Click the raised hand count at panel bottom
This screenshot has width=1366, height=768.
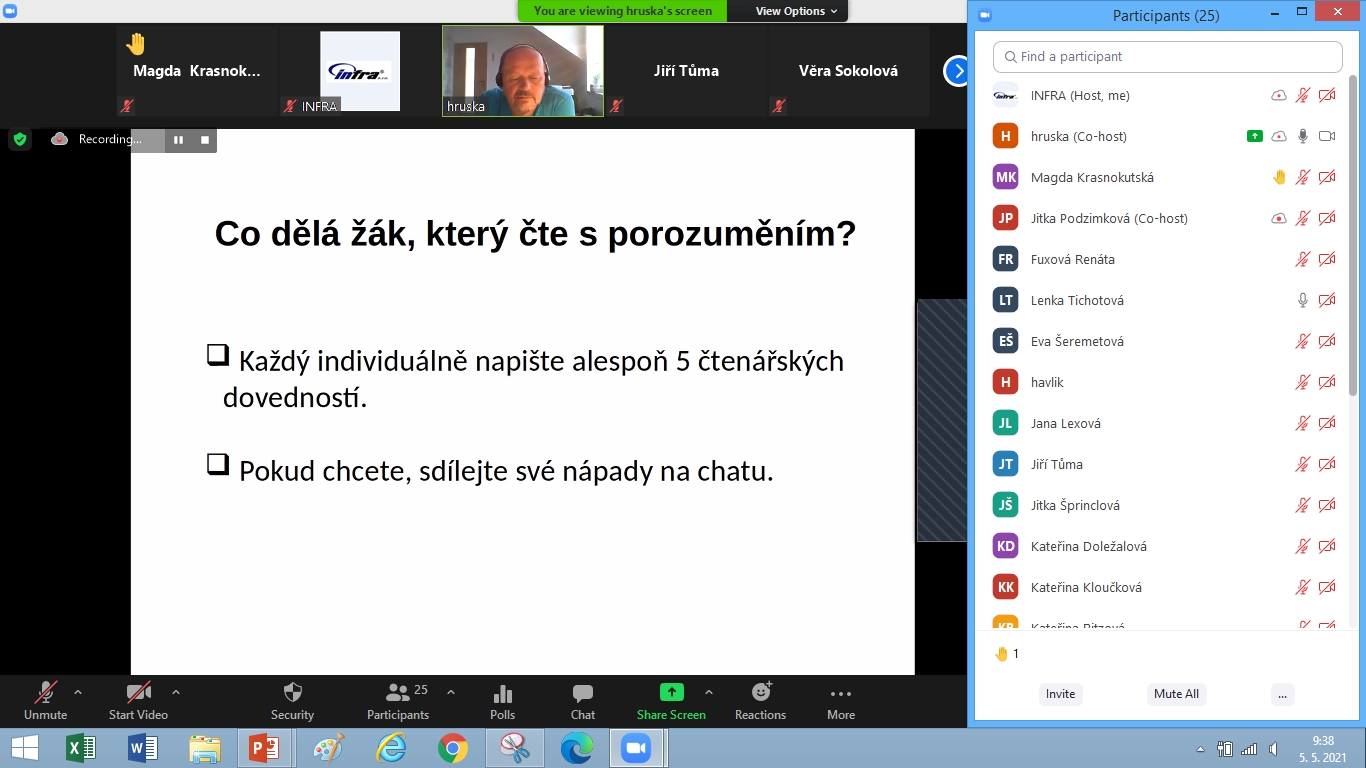coord(1007,654)
